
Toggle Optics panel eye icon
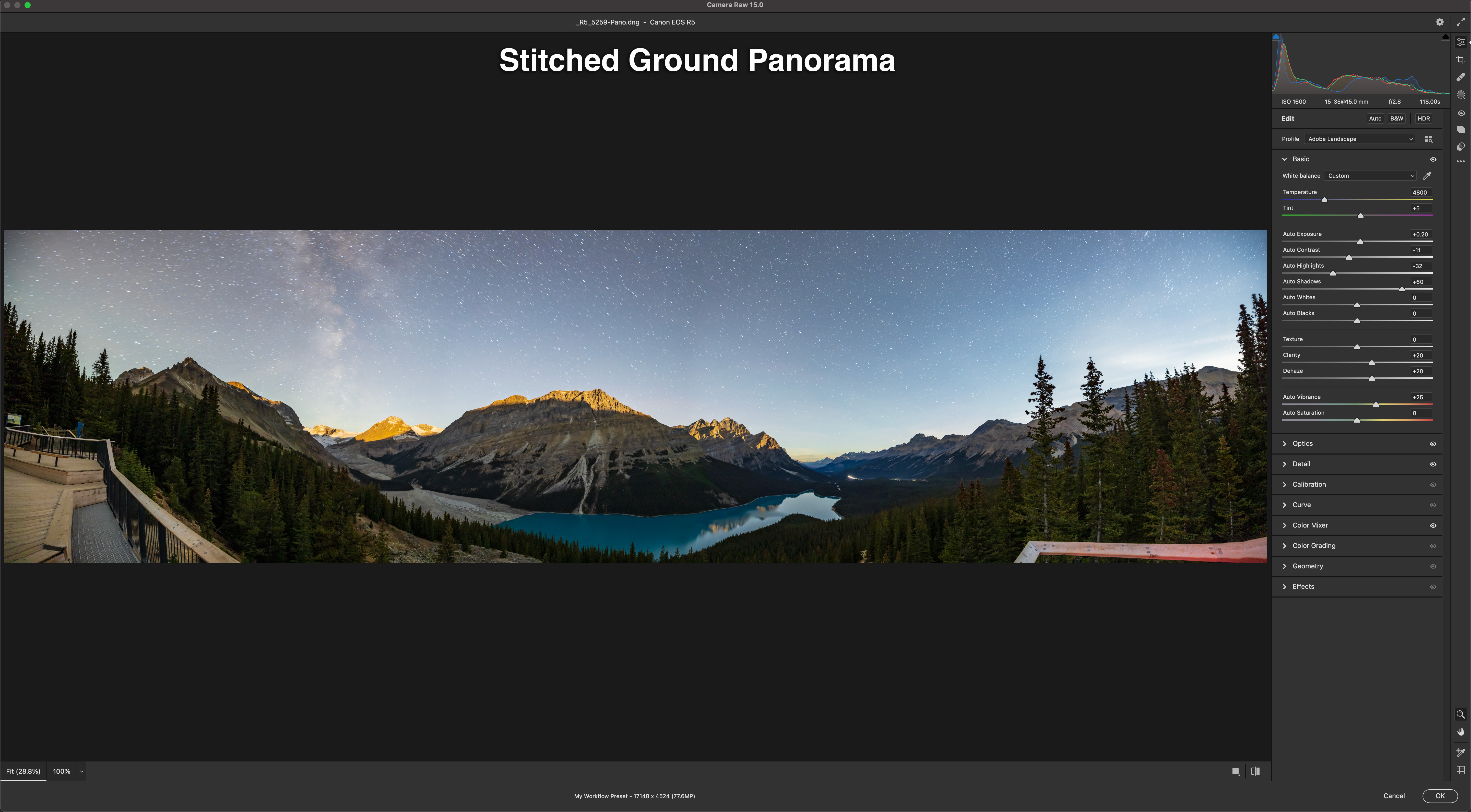pyautogui.click(x=1433, y=444)
